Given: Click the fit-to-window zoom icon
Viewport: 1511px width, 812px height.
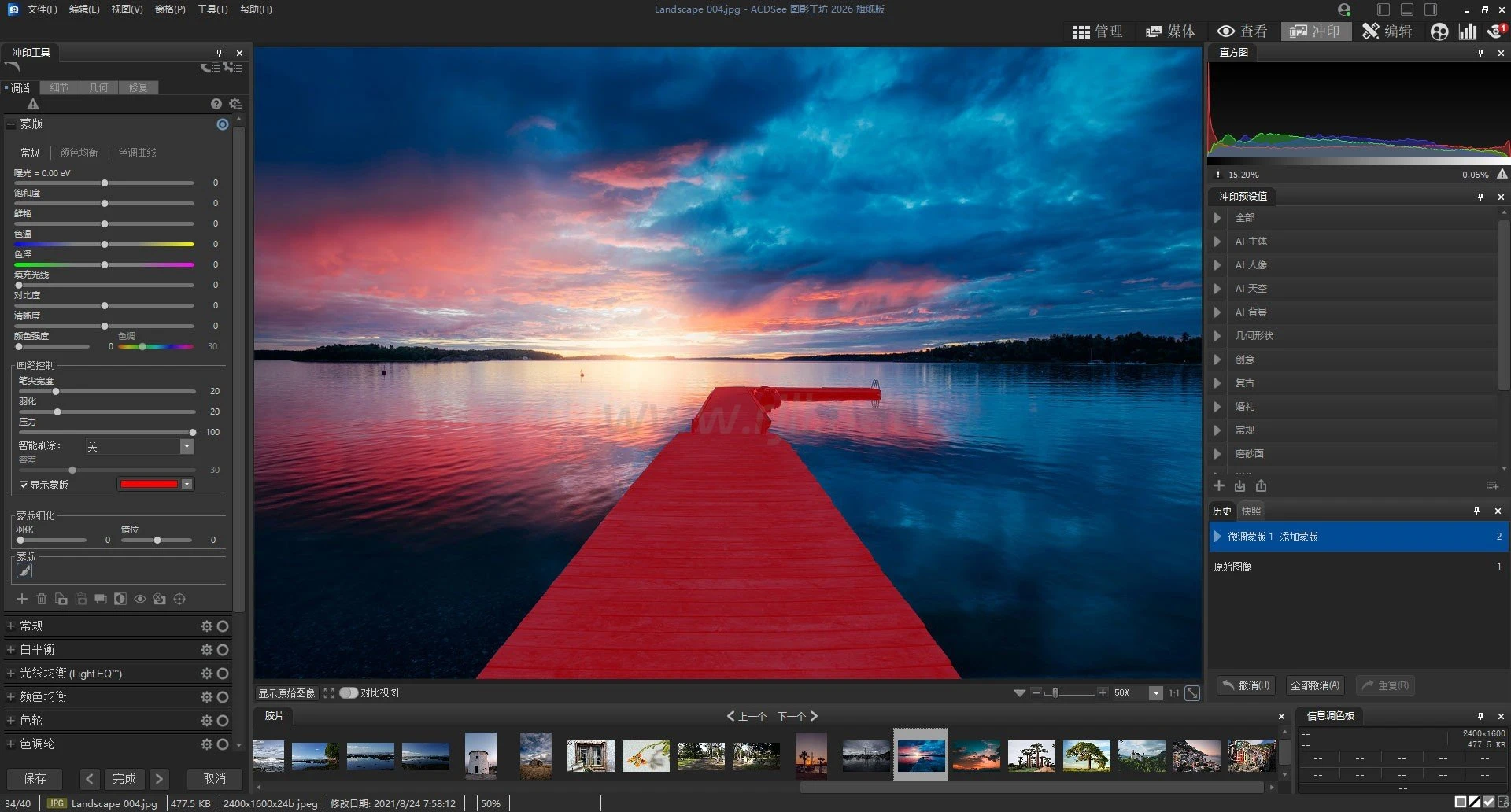Looking at the screenshot, I should [1192, 692].
